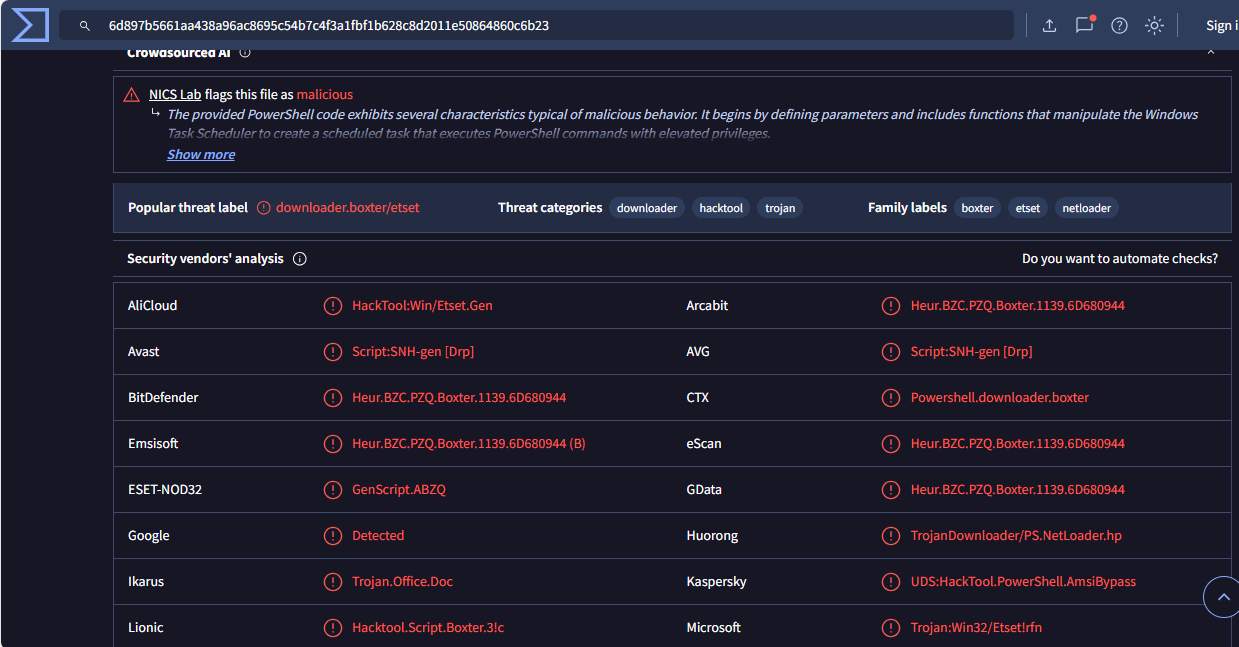Screen dimensions: 1239x647
Task: Open the upload file icon
Action: [1049, 26]
